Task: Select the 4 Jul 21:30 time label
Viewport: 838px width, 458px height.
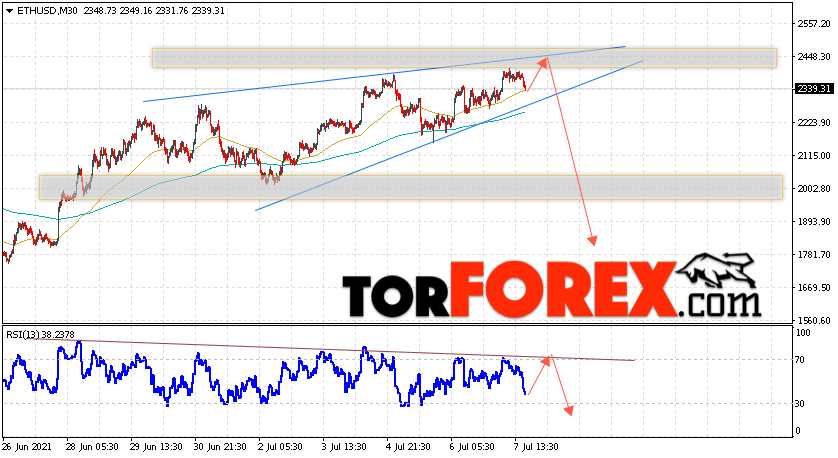Action: 409,447
